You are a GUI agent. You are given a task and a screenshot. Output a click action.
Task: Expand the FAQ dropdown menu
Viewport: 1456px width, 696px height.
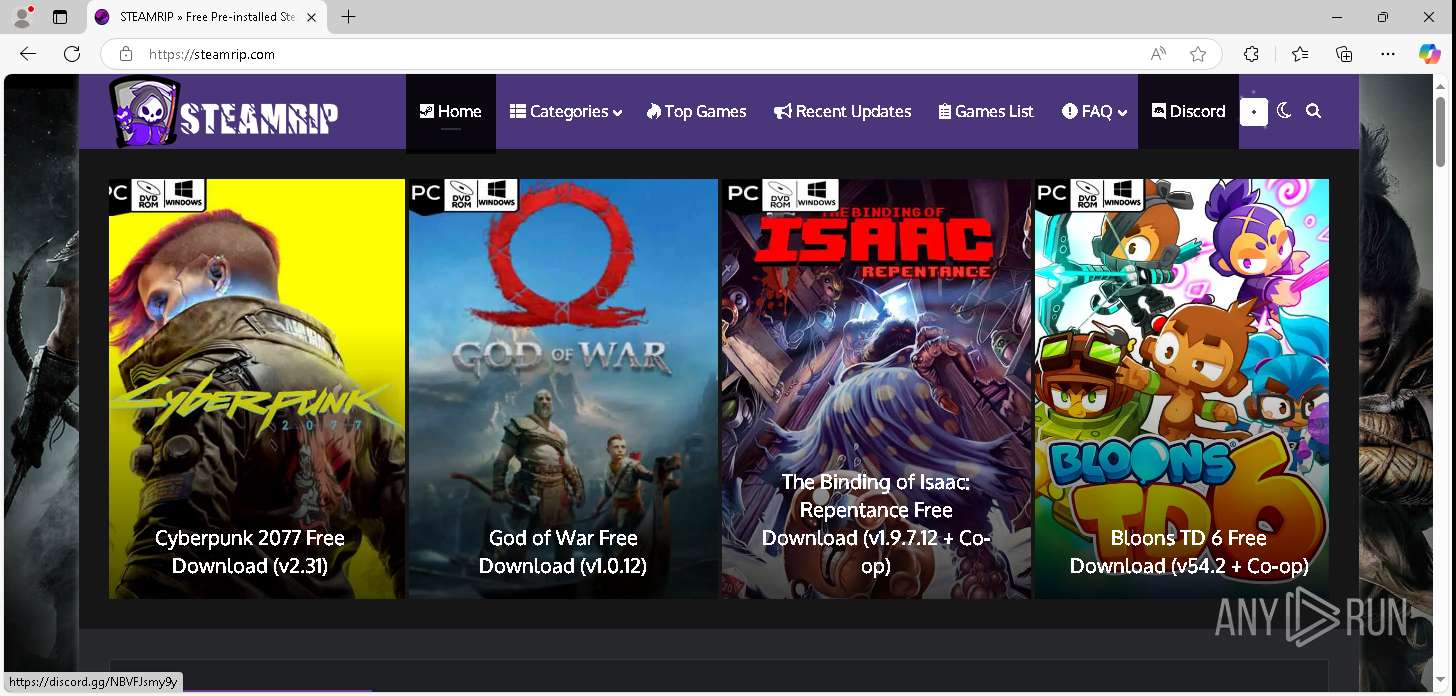click(1094, 112)
